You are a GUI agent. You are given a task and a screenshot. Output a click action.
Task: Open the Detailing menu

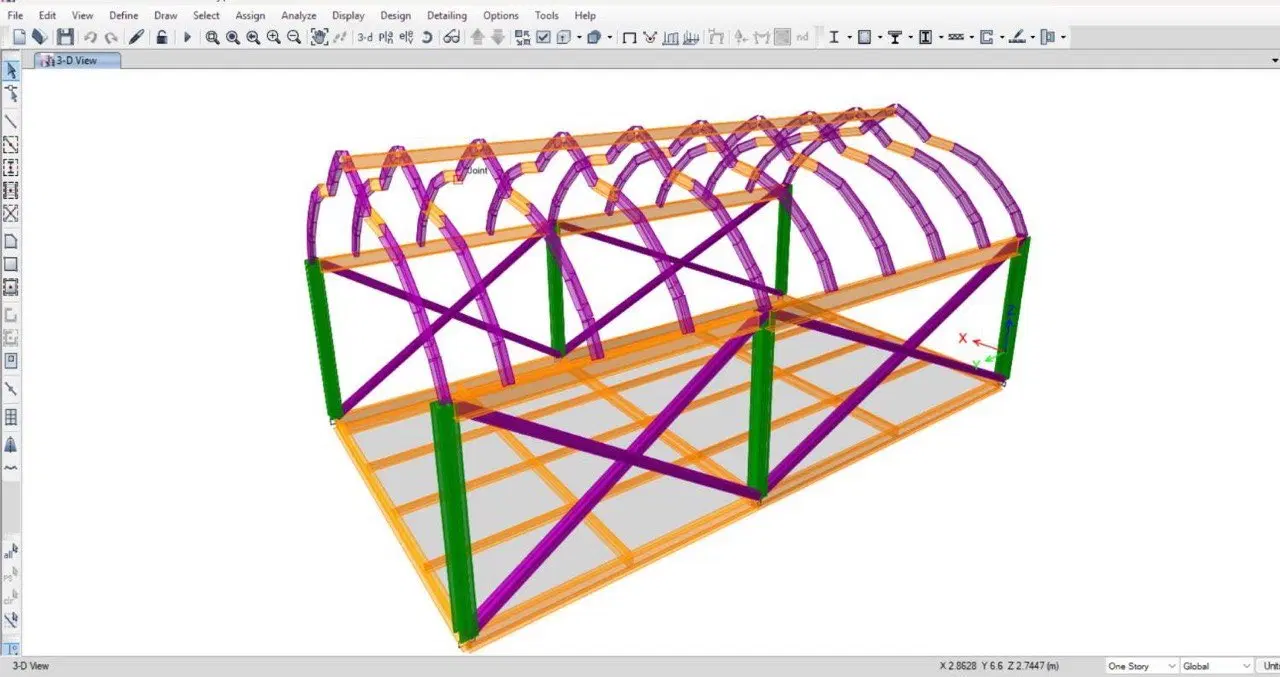[x=446, y=15]
